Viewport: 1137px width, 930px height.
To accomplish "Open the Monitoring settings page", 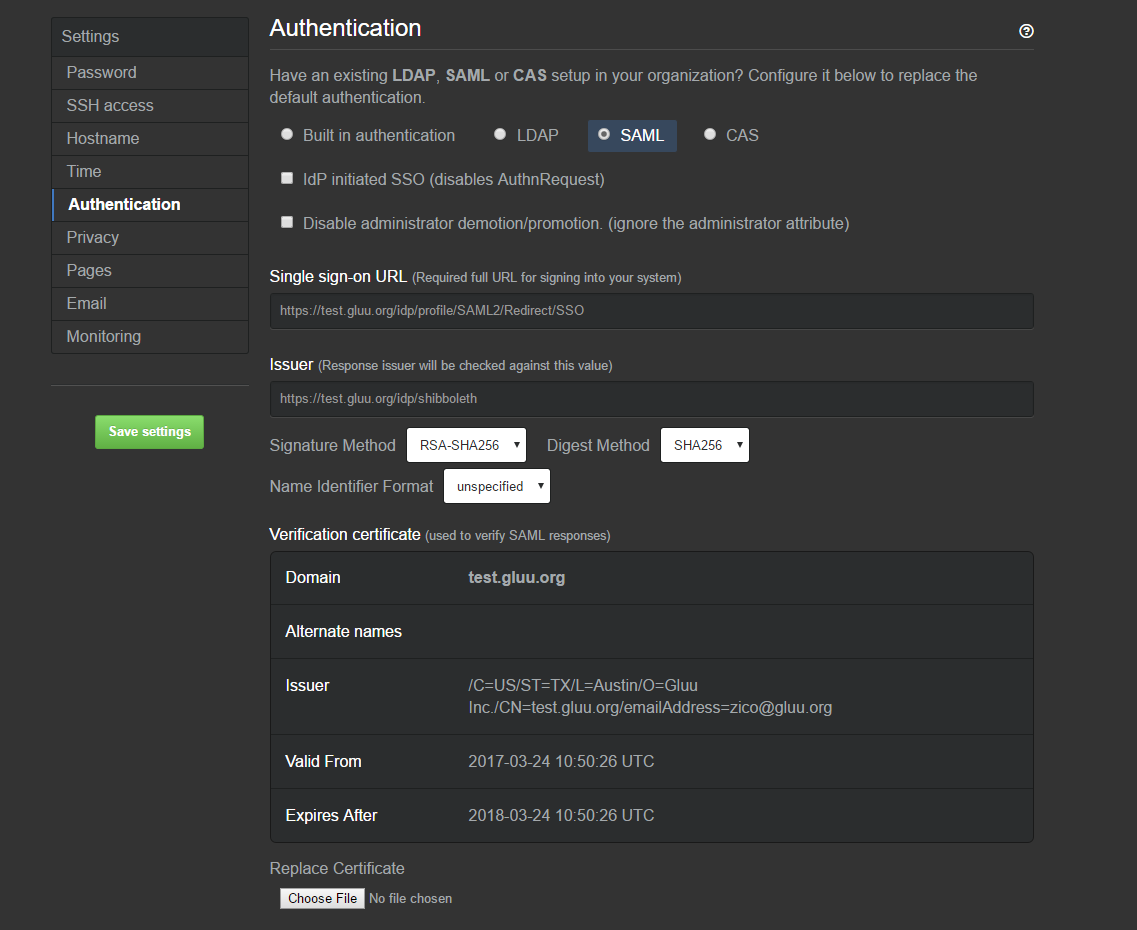I will click(x=104, y=336).
